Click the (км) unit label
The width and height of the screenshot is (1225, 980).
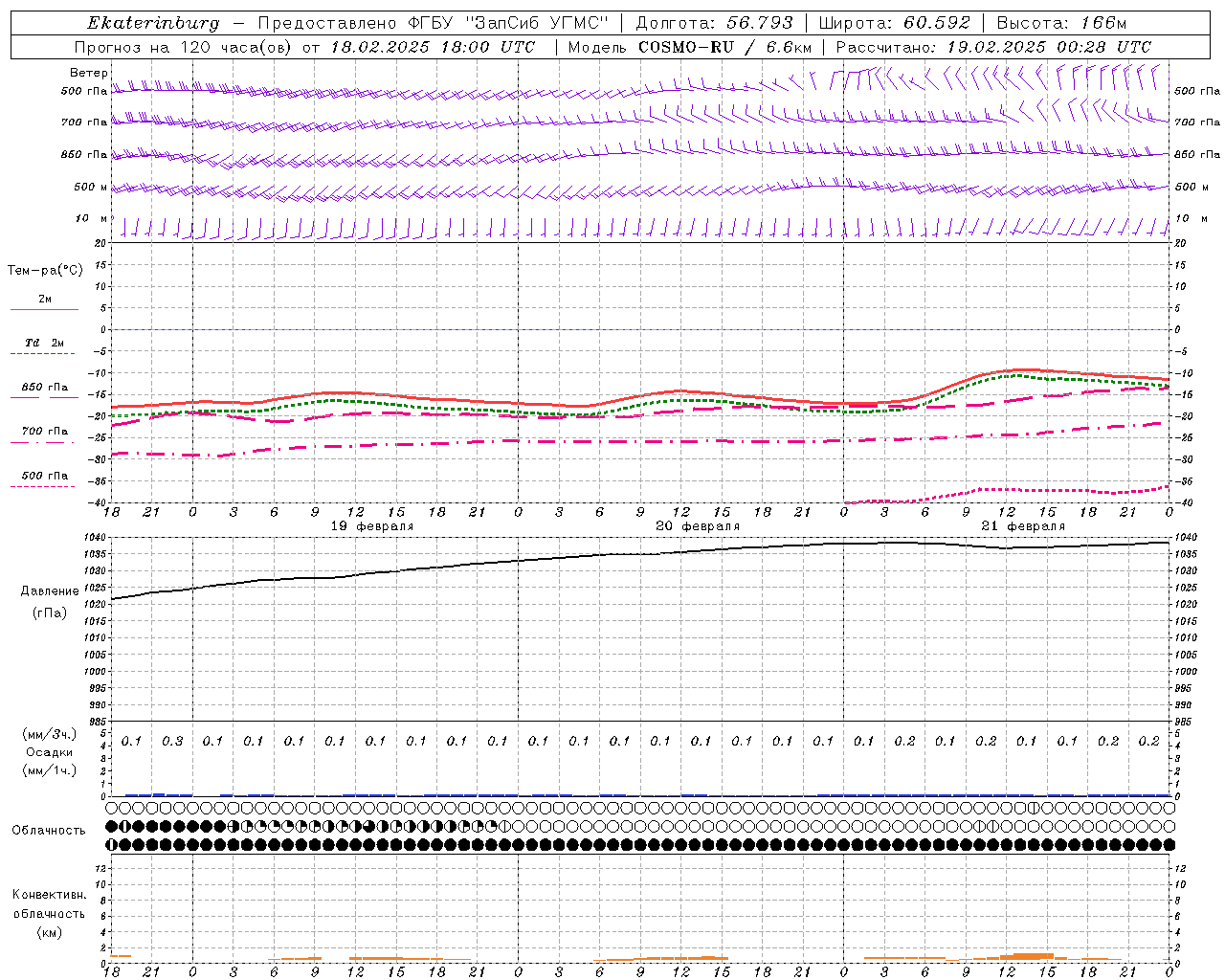coord(50,931)
